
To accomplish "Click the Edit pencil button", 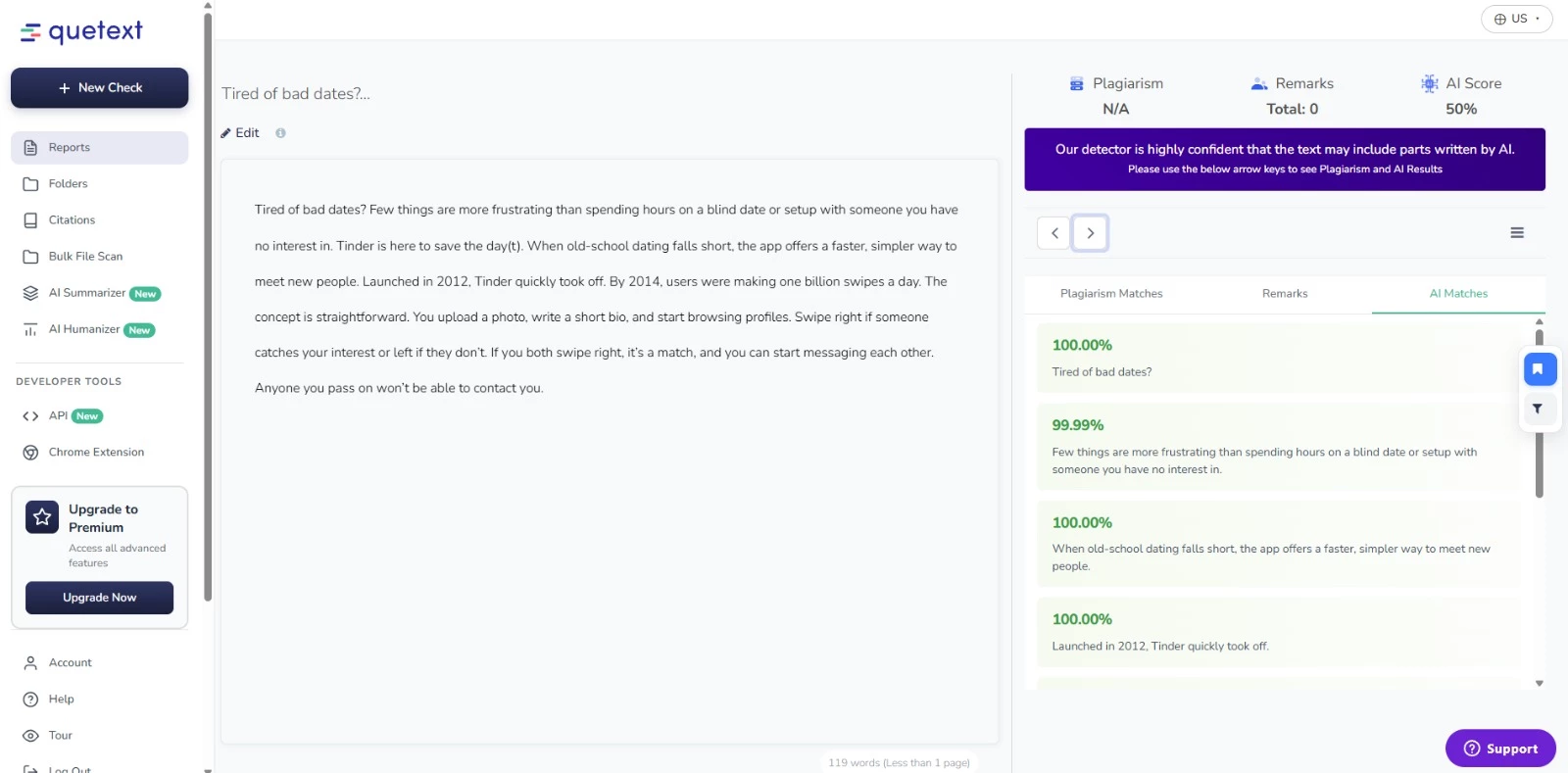I will tap(240, 133).
